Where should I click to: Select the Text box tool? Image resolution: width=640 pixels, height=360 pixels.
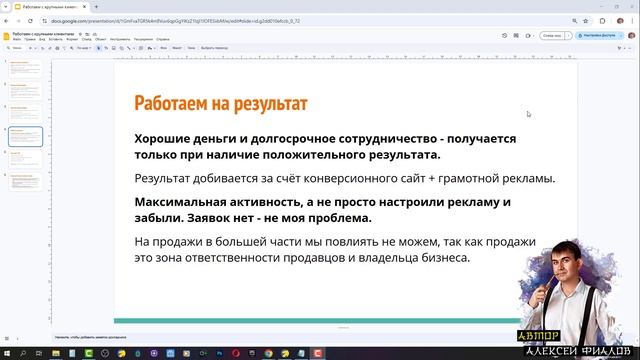(x=107, y=48)
